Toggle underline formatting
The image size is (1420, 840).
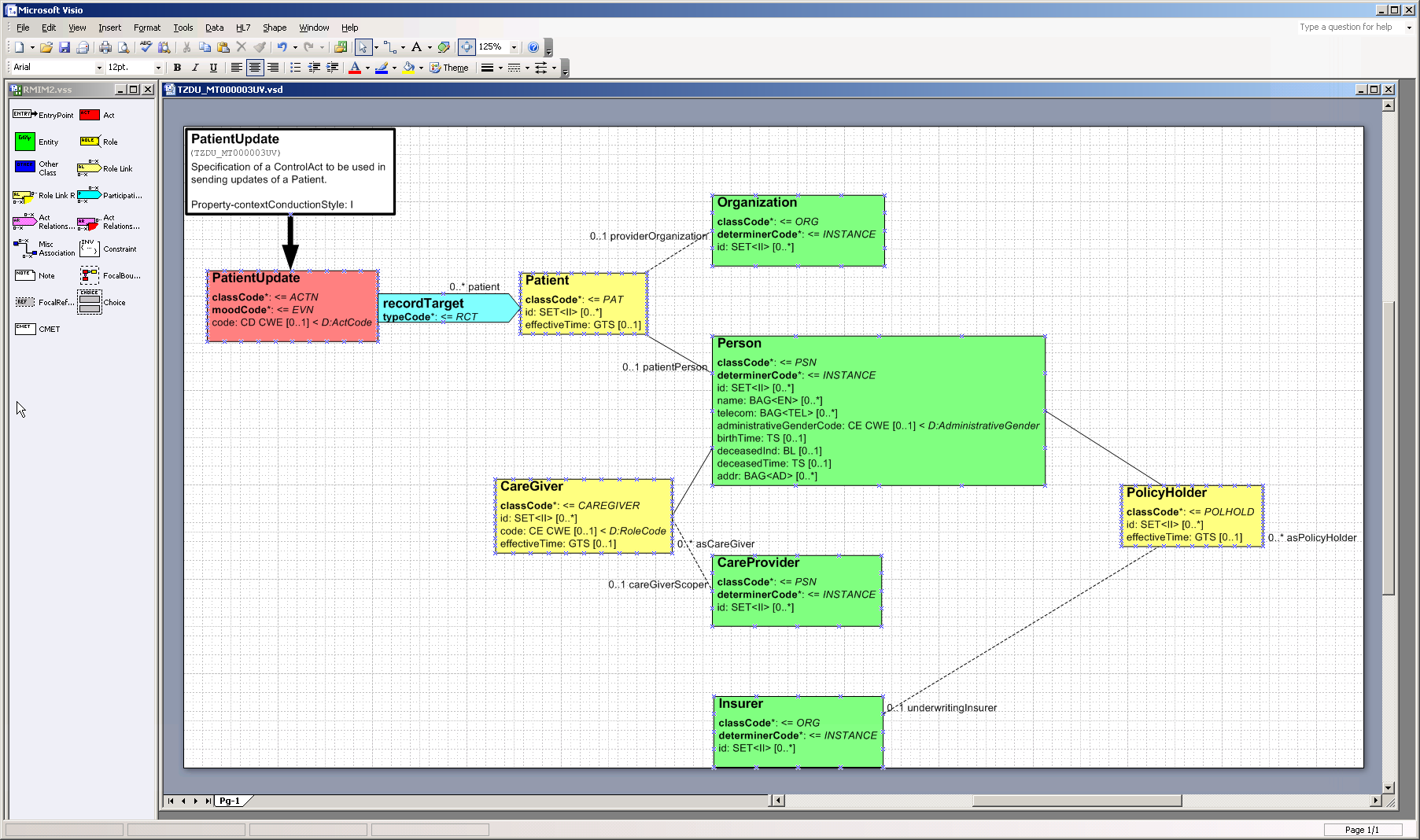[x=213, y=68]
